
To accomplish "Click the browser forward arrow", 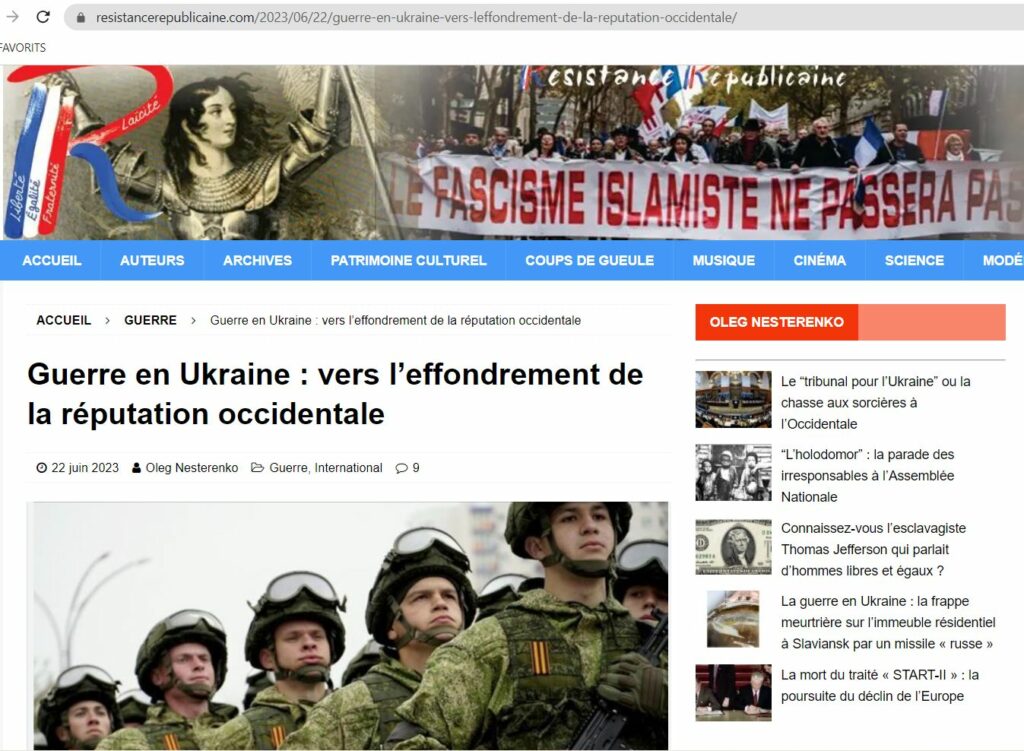I will [x=12, y=17].
